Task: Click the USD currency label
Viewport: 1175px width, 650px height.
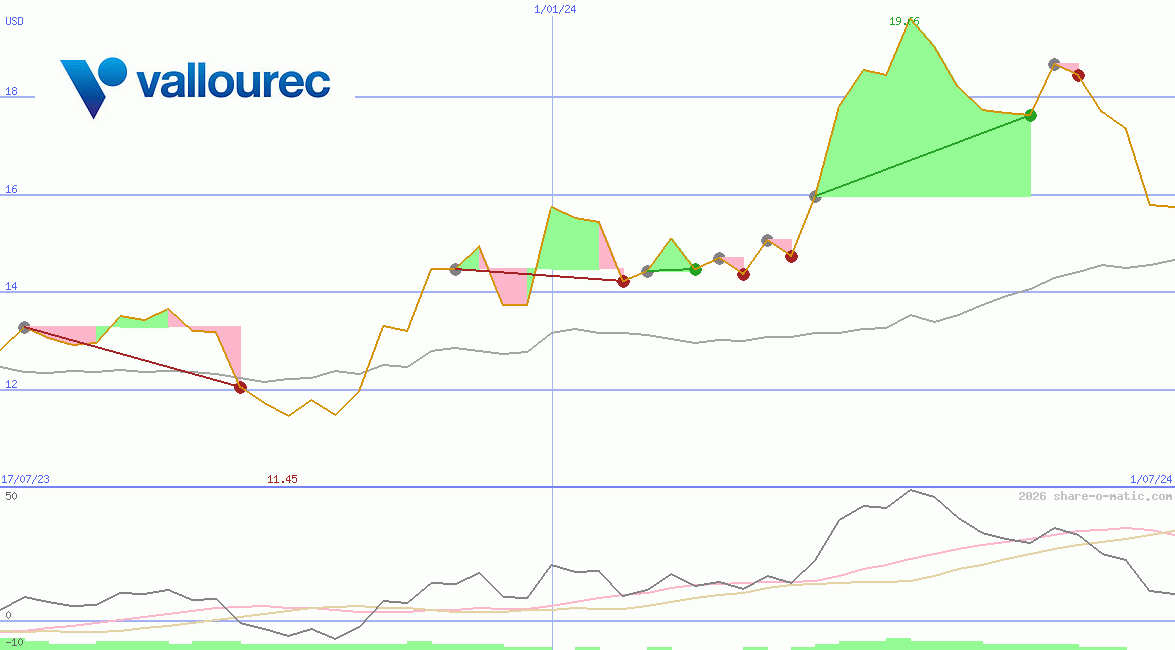Action: (14, 21)
